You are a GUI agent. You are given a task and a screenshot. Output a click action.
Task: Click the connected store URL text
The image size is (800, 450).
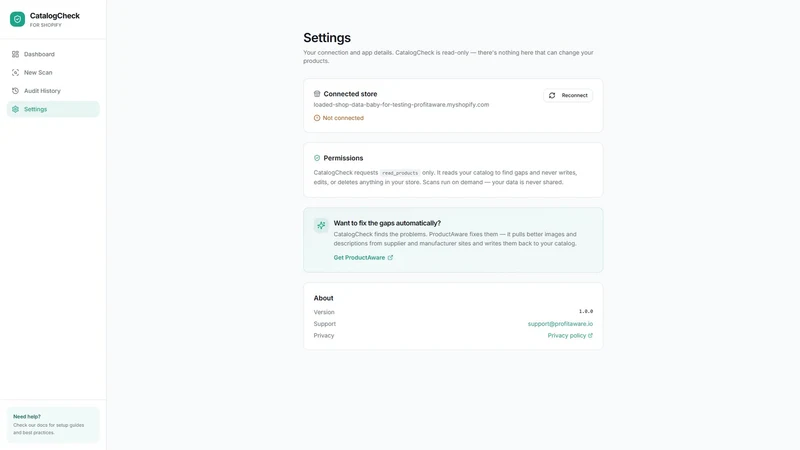[401, 105]
